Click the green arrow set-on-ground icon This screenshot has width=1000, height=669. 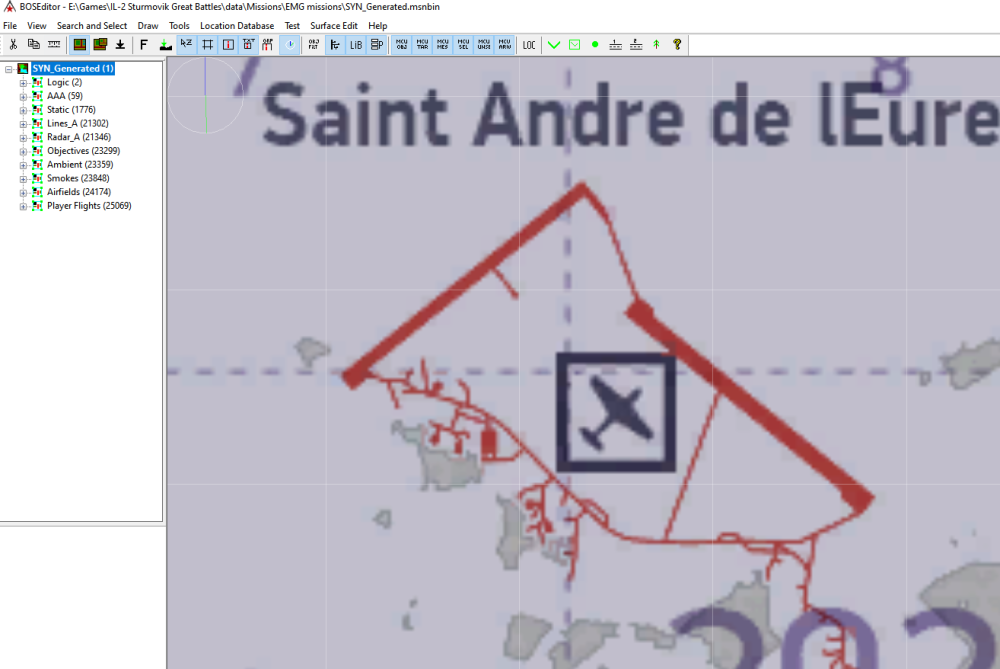pyautogui.click(x=165, y=45)
